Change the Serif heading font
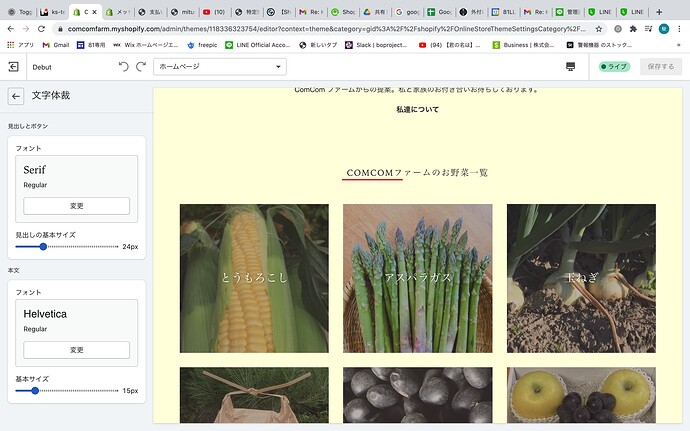Viewport: 690px width, 431px height. (77, 206)
